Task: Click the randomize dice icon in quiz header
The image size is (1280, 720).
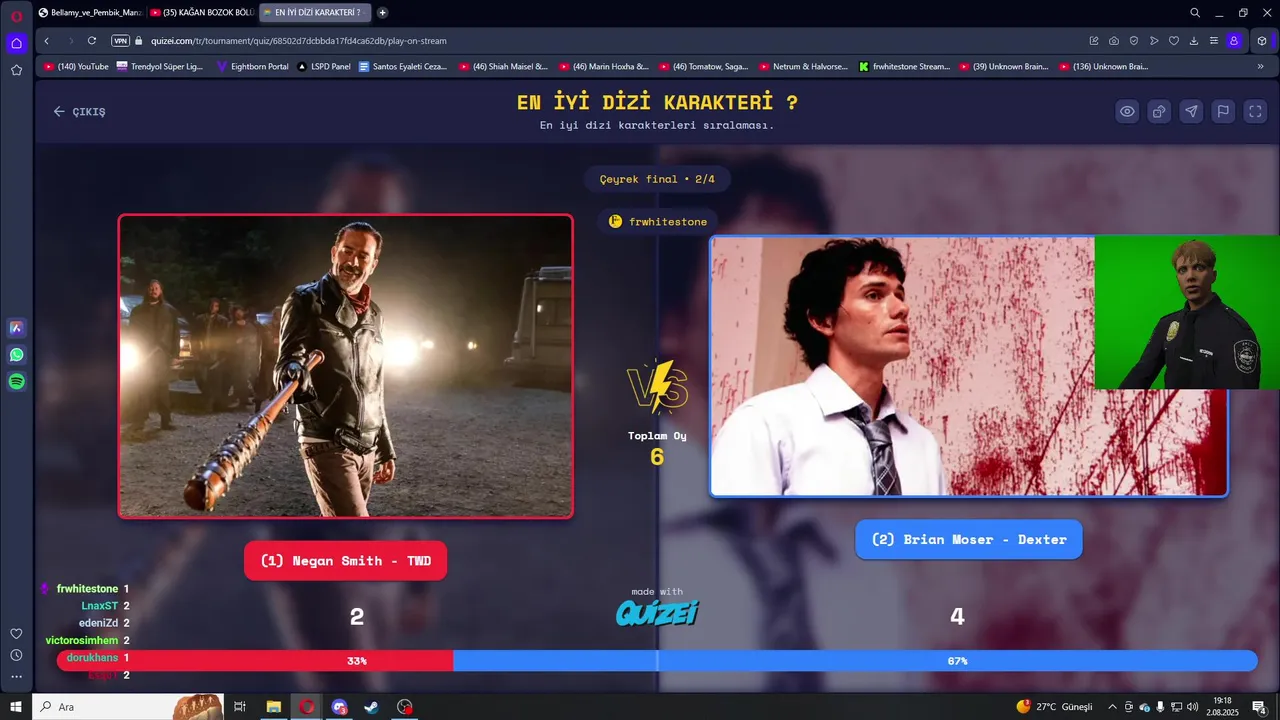Action: pos(1159,111)
